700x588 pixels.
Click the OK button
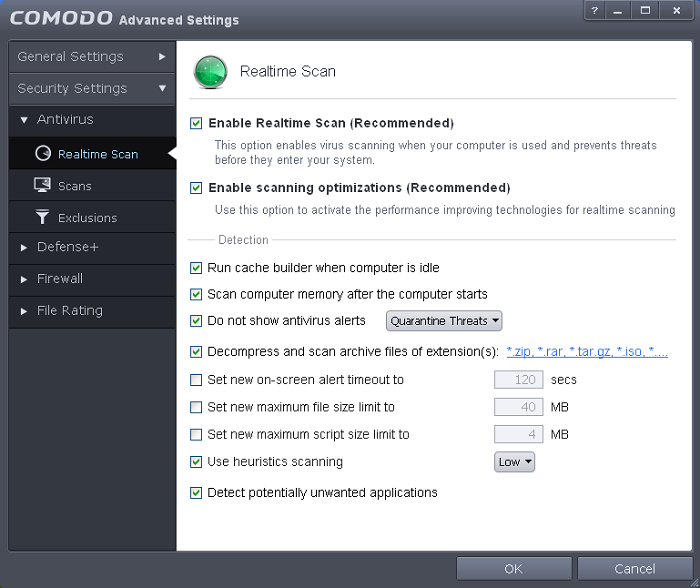coord(514,569)
